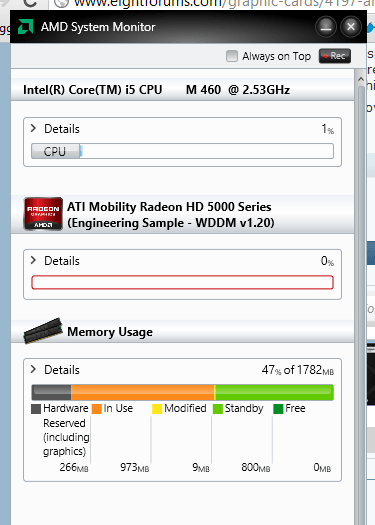Image resolution: width=375 pixels, height=525 pixels.
Task: Expand Memory Usage Details chevron
Action: tap(33, 369)
